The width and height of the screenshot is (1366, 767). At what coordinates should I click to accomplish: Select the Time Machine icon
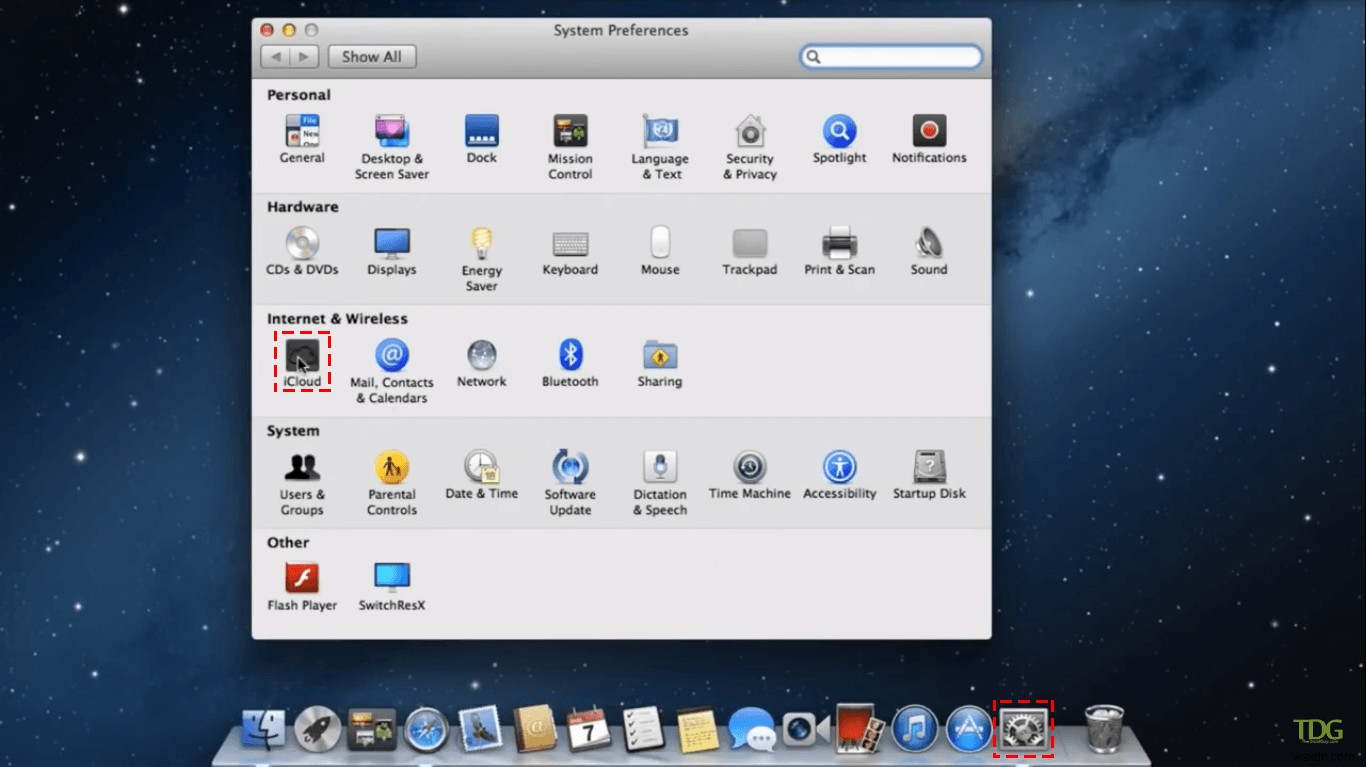tap(749, 466)
